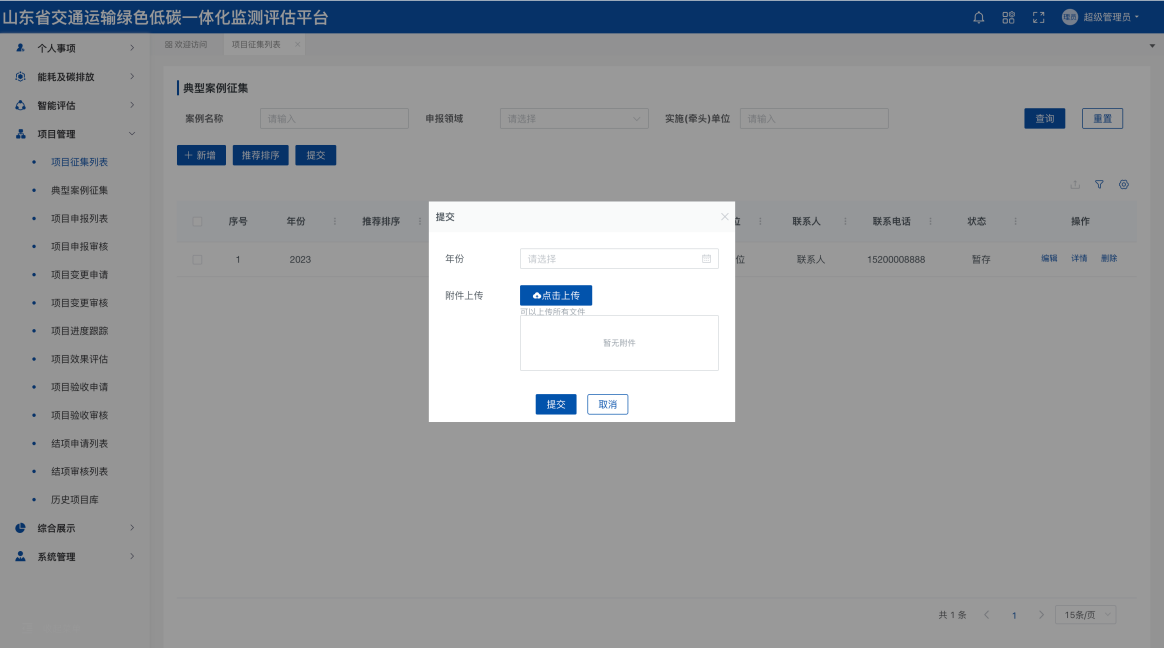Image resolution: width=1164 pixels, height=648 pixels.
Task: Switch to the 欢迎访问 tab
Action: click(187, 45)
